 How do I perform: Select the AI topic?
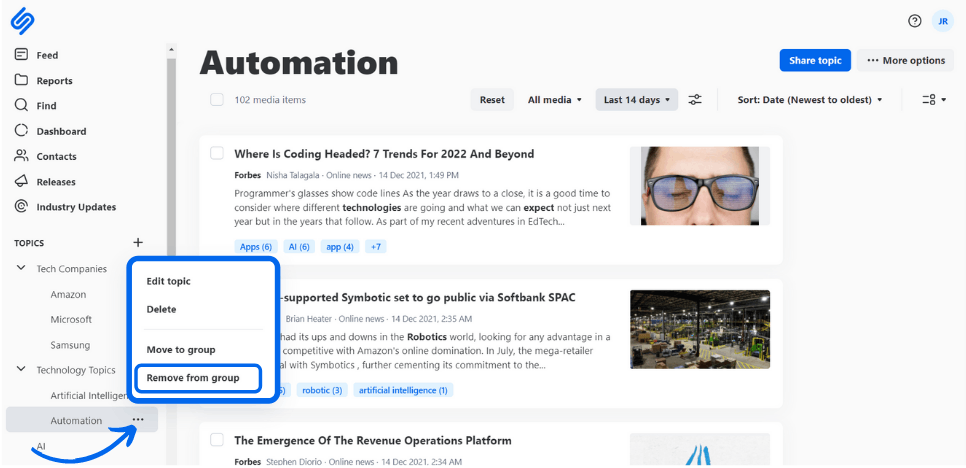click(41, 446)
